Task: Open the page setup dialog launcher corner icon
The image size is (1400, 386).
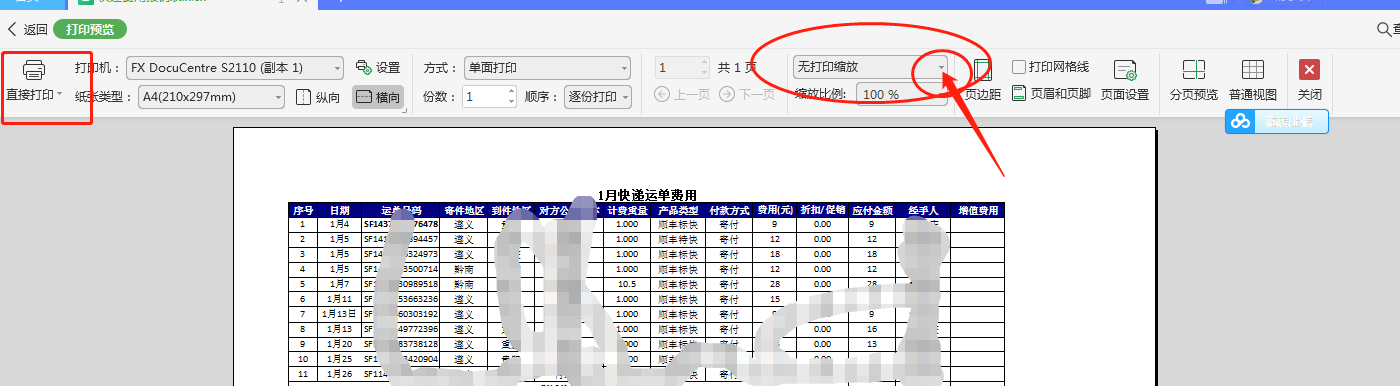Action: coord(405,110)
